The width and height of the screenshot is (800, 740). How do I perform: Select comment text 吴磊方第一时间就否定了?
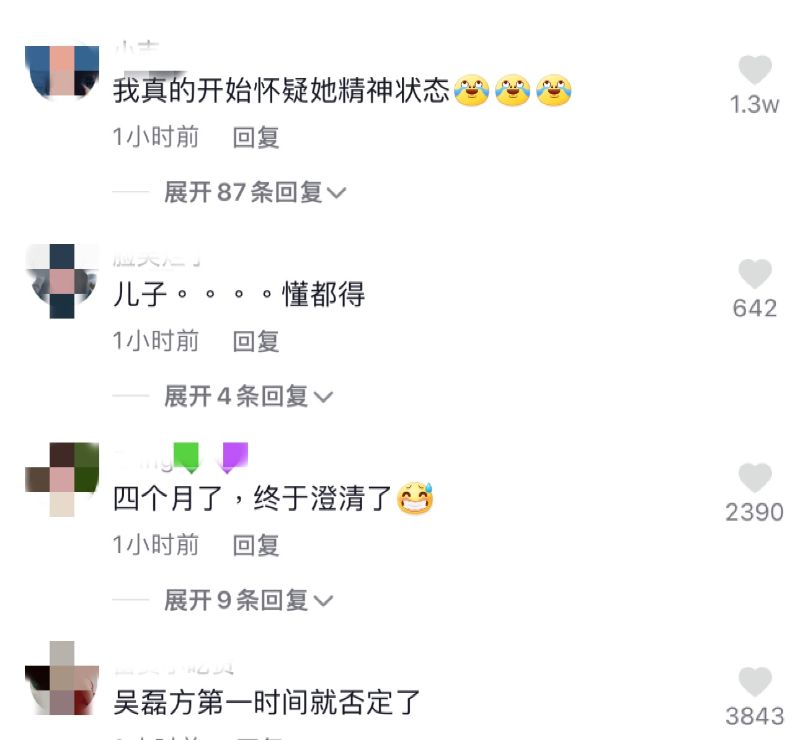266,702
